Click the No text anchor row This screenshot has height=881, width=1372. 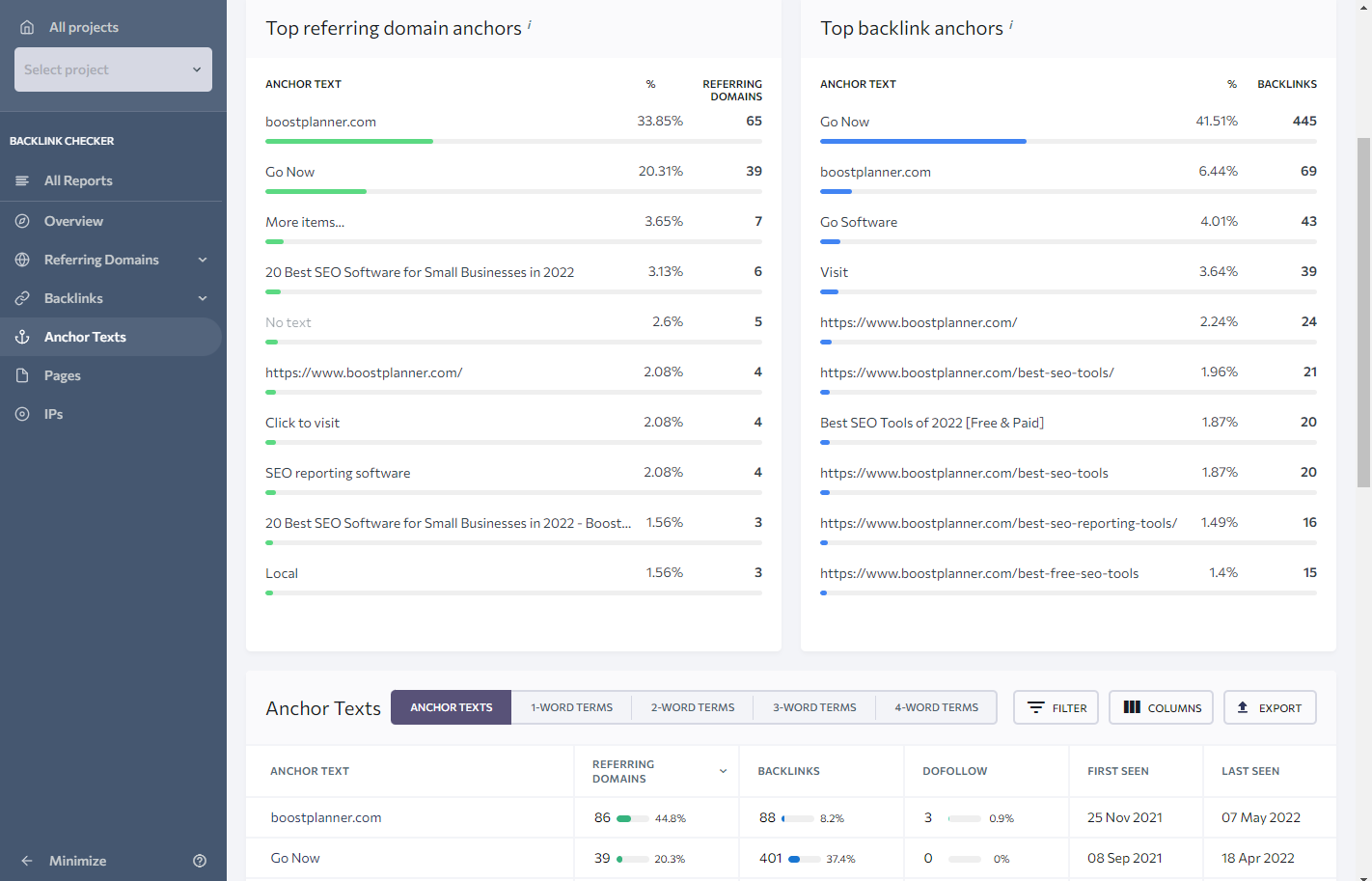tap(288, 322)
